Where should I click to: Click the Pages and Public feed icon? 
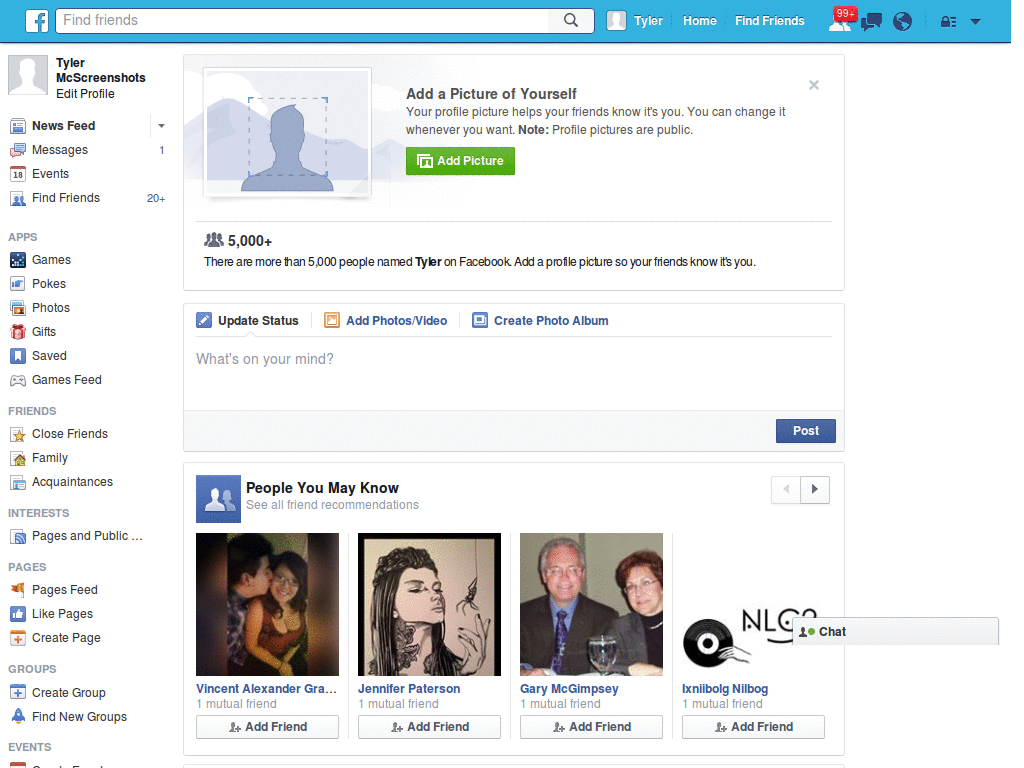(18, 537)
